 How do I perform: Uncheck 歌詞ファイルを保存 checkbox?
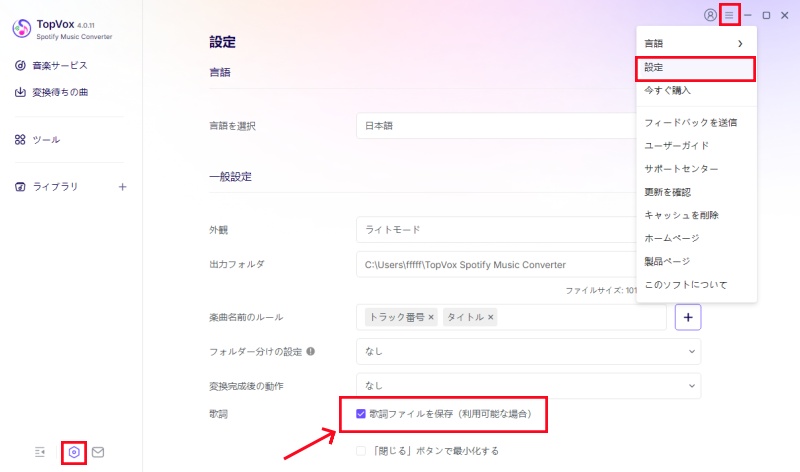pyautogui.click(x=361, y=413)
